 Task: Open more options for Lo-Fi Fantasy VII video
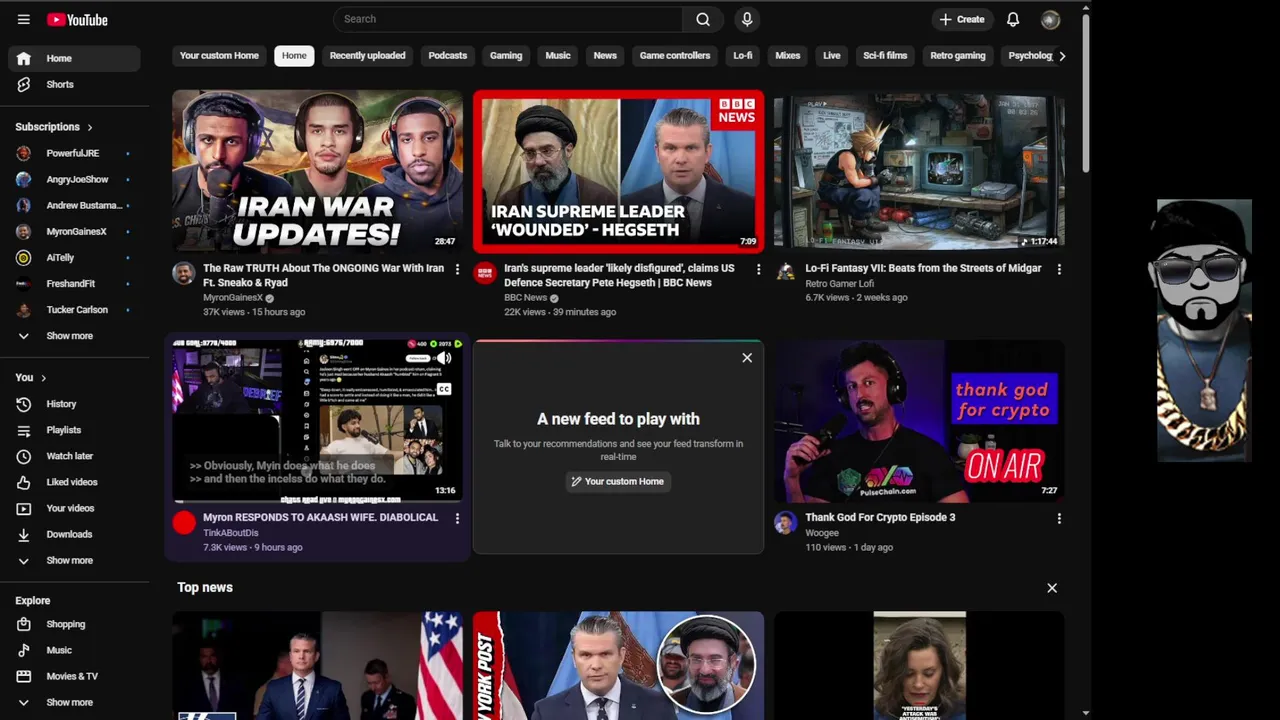(1059, 269)
